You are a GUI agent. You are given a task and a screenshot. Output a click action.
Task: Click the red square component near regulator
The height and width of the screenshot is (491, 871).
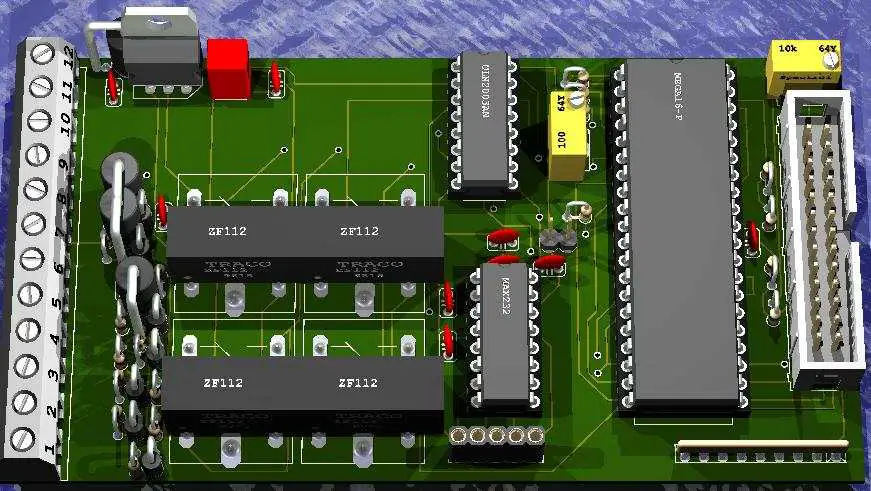(x=228, y=68)
